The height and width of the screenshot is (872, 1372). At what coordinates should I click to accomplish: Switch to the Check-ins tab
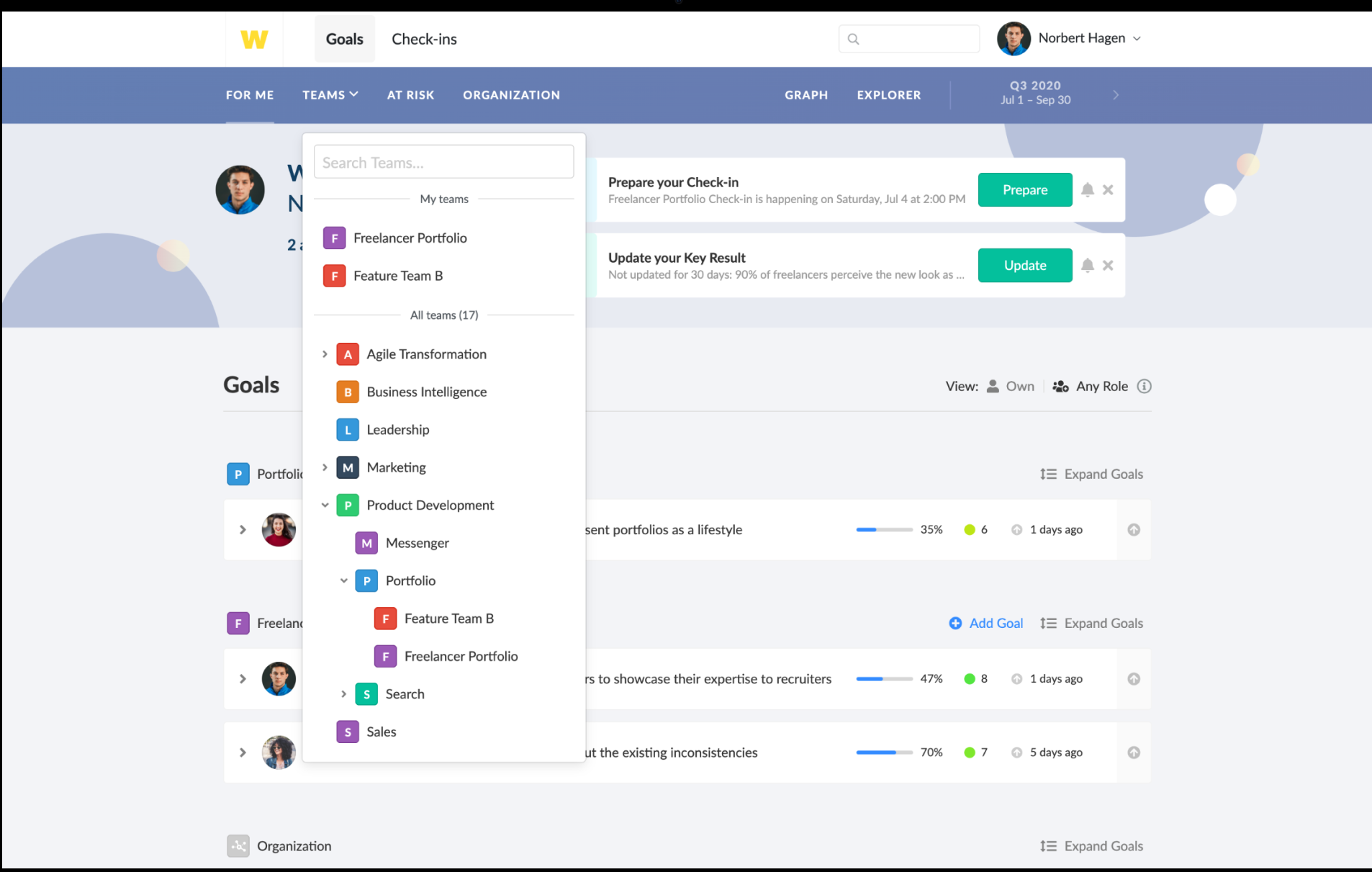[424, 39]
